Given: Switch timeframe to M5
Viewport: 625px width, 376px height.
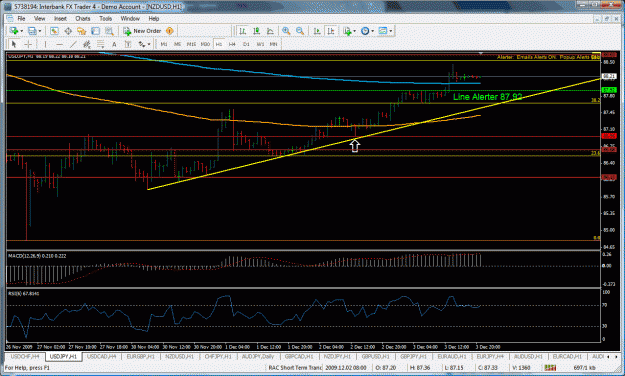Looking at the screenshot, I should (178, 44).
